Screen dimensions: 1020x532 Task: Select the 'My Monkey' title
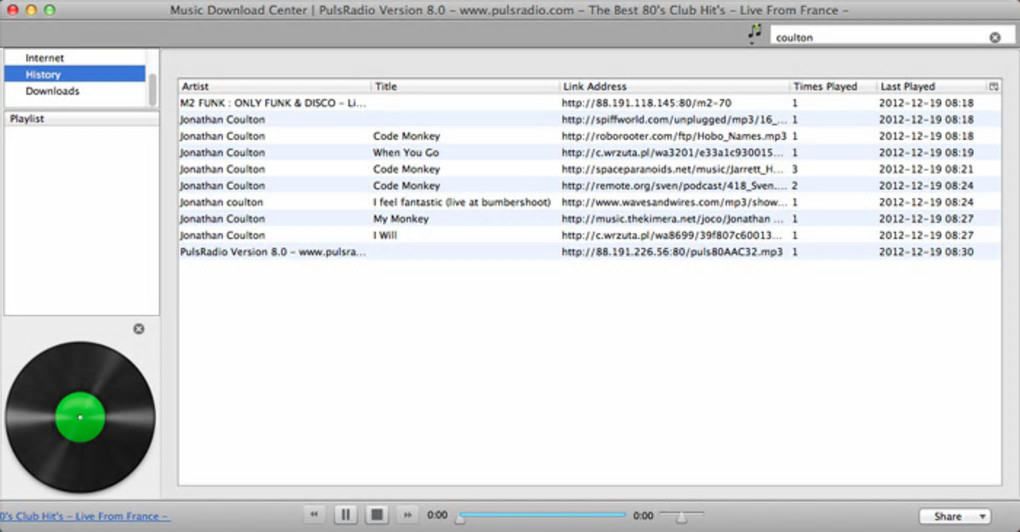pyautogui.click(x=401, y=219)
